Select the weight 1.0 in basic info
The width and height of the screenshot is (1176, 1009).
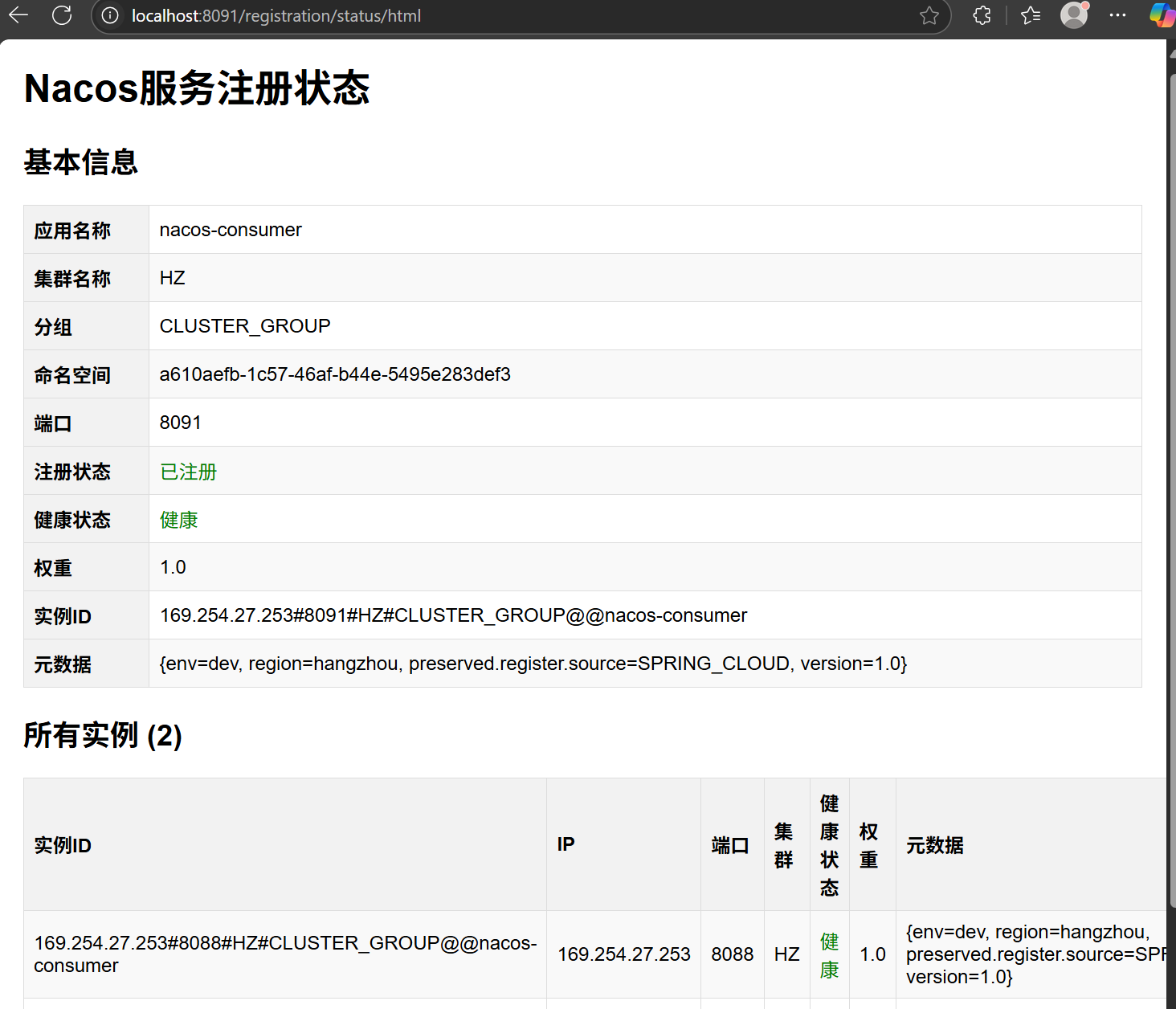[173, 567]
